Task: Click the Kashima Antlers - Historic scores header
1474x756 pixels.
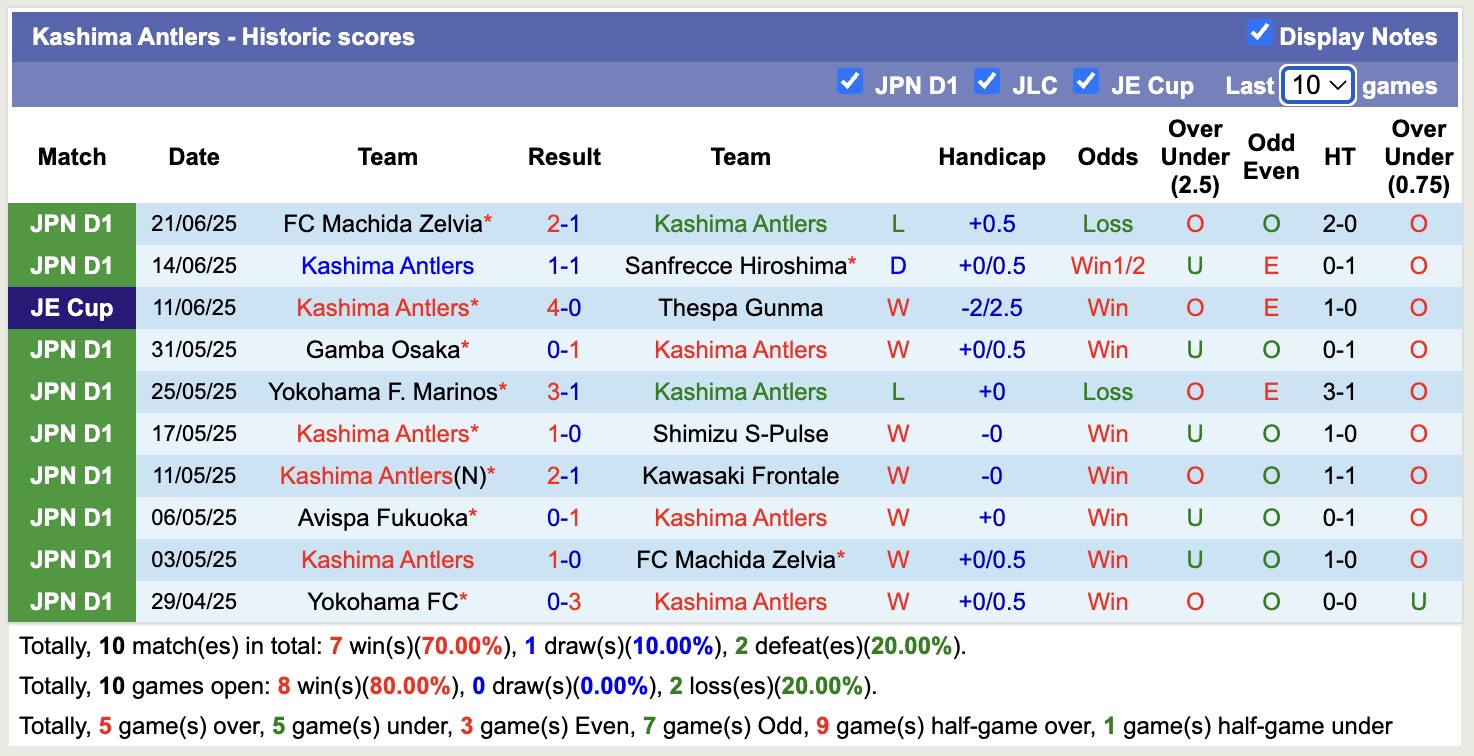Action: click(x=222, y=36)
